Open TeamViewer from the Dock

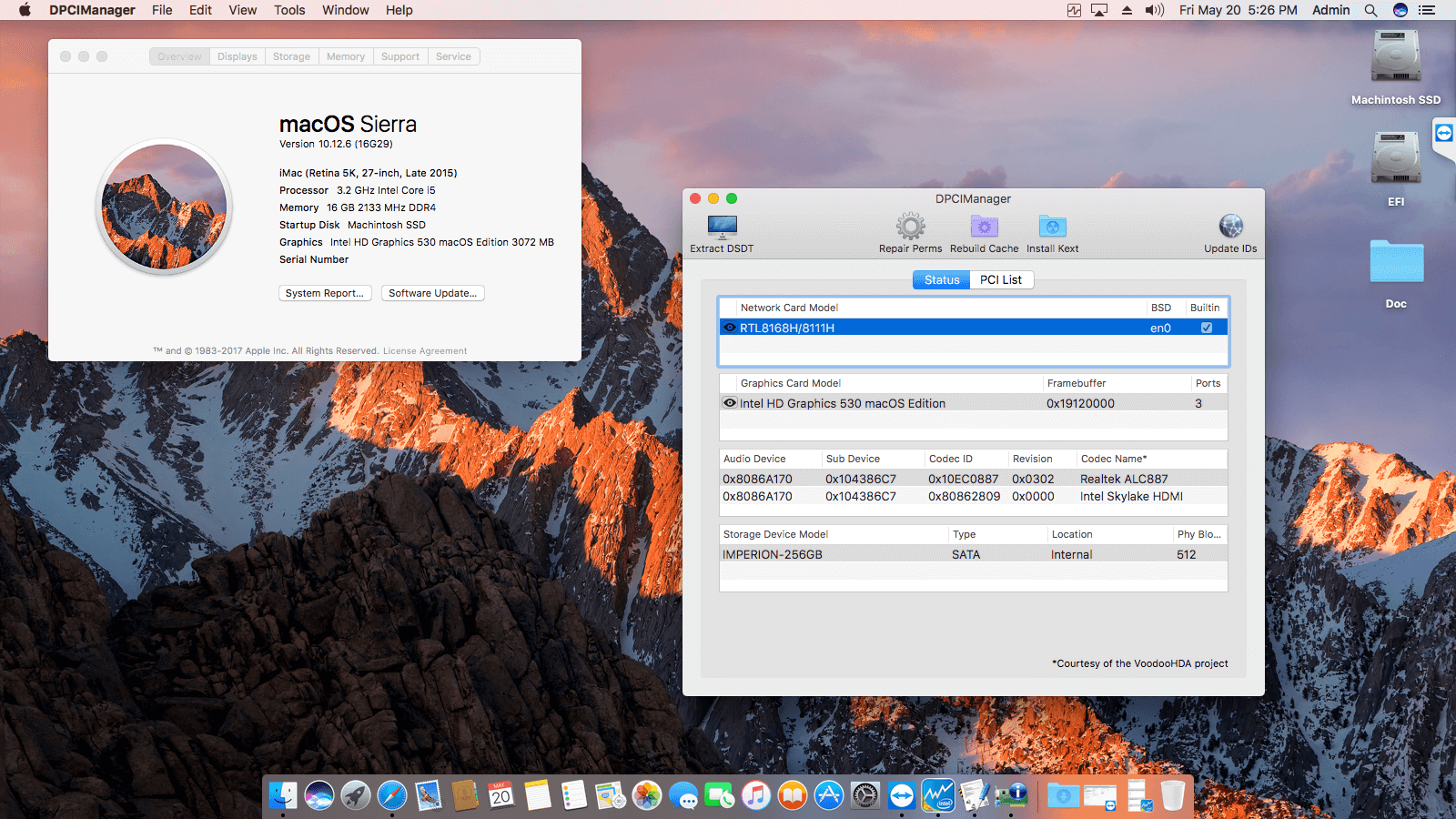point(902,794)
